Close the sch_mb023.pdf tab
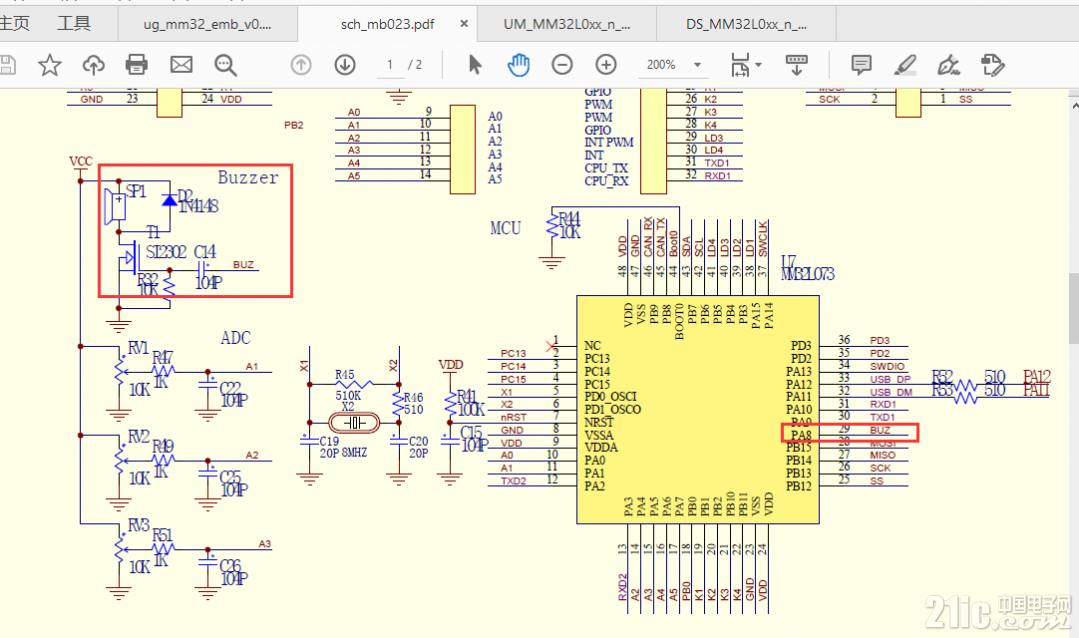Image resolution: width=1079 pixels, height=638 pixels. coord(464,23)
